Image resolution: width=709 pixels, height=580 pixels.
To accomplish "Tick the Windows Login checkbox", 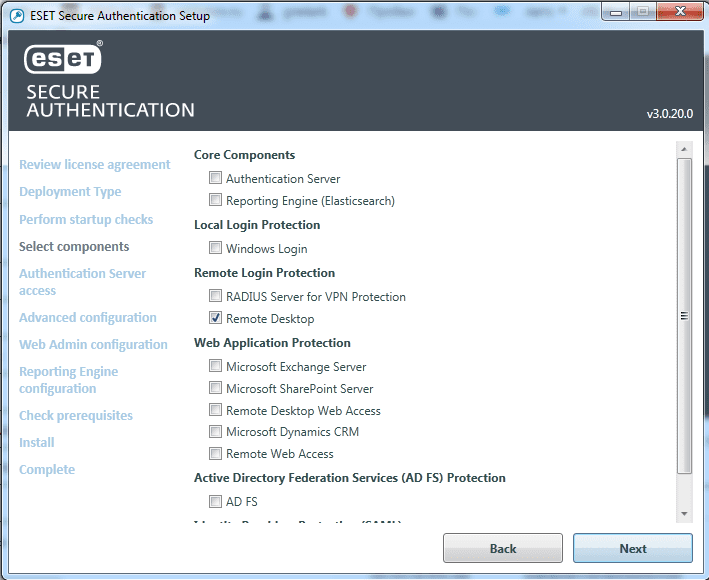I will pos(215,248).
